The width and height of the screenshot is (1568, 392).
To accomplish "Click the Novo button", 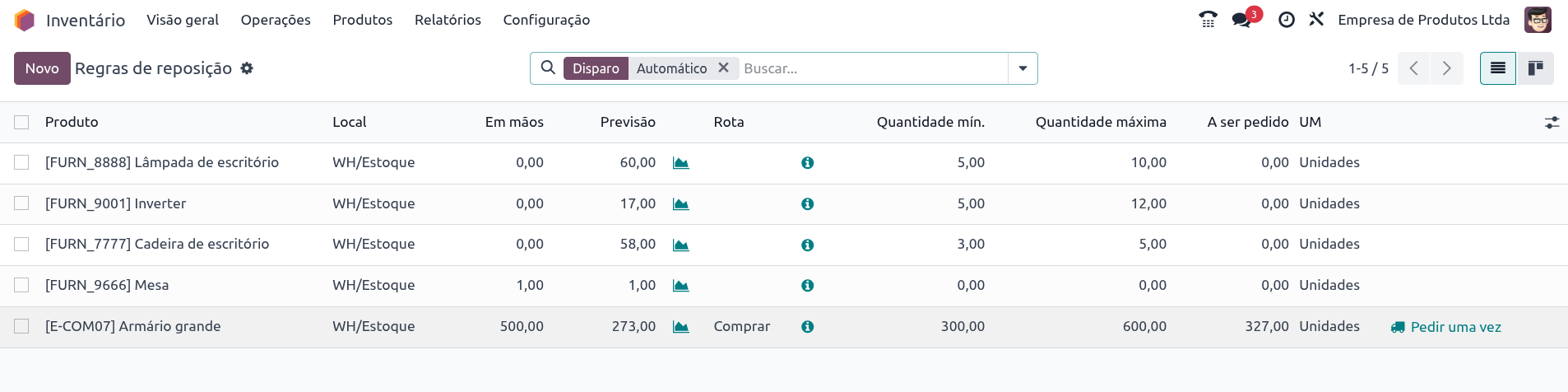I will coord(42,68).
